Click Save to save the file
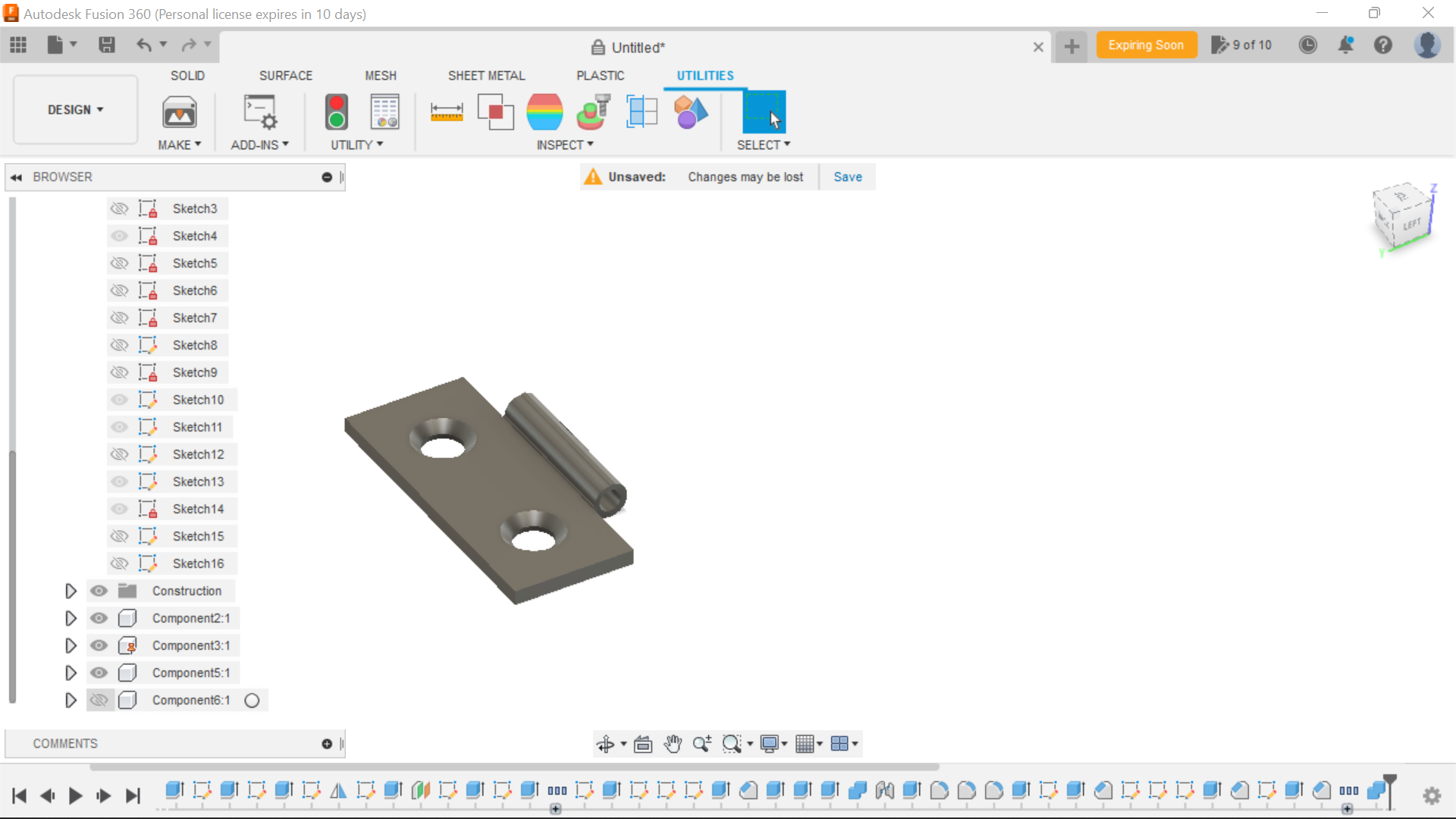Image resolution: width=1456 pixels, height=819 pixels. [x=849, y=177]
